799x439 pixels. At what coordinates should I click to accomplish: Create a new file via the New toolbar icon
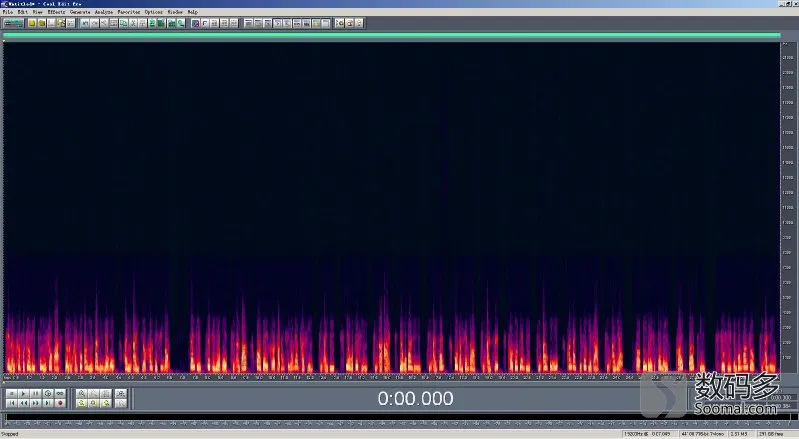[32, 23]
